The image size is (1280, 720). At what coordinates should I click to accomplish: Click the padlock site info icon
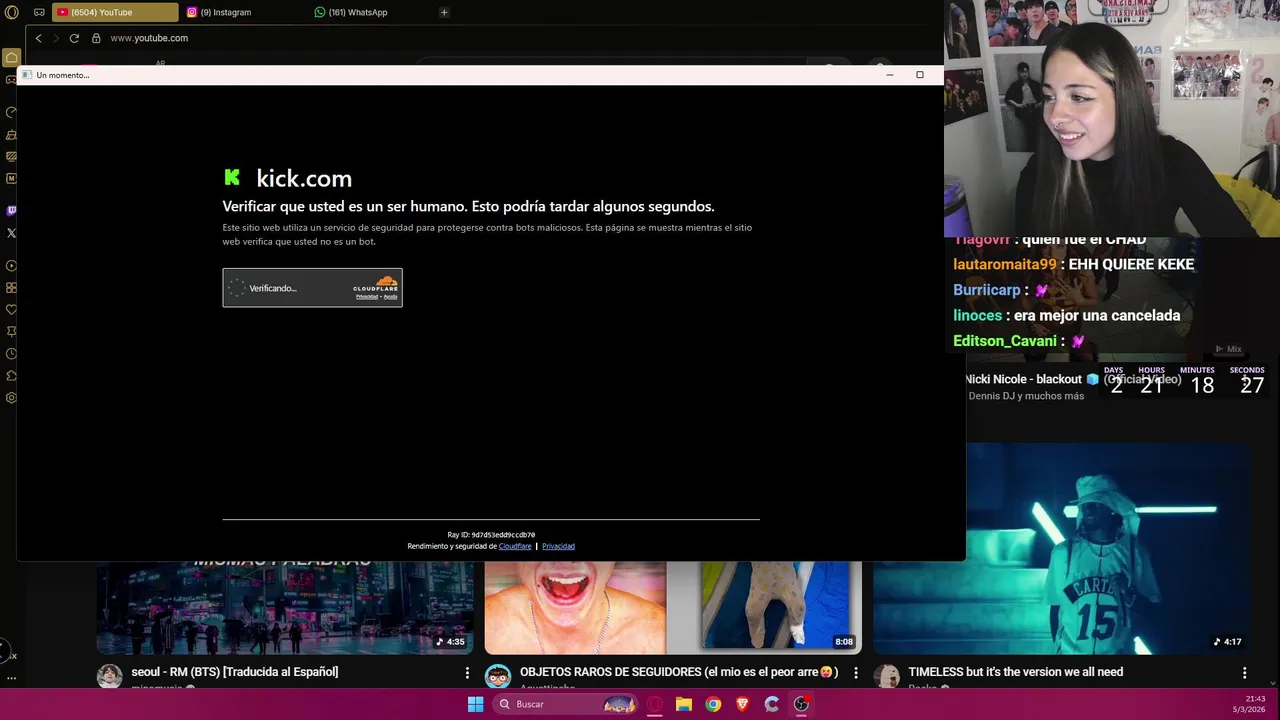coord(96,38)
